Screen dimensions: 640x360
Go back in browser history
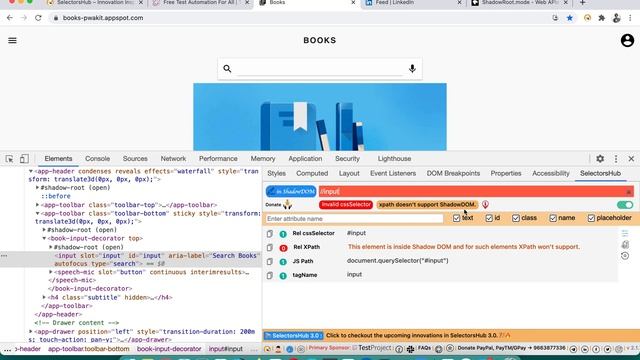click(10, 18)
